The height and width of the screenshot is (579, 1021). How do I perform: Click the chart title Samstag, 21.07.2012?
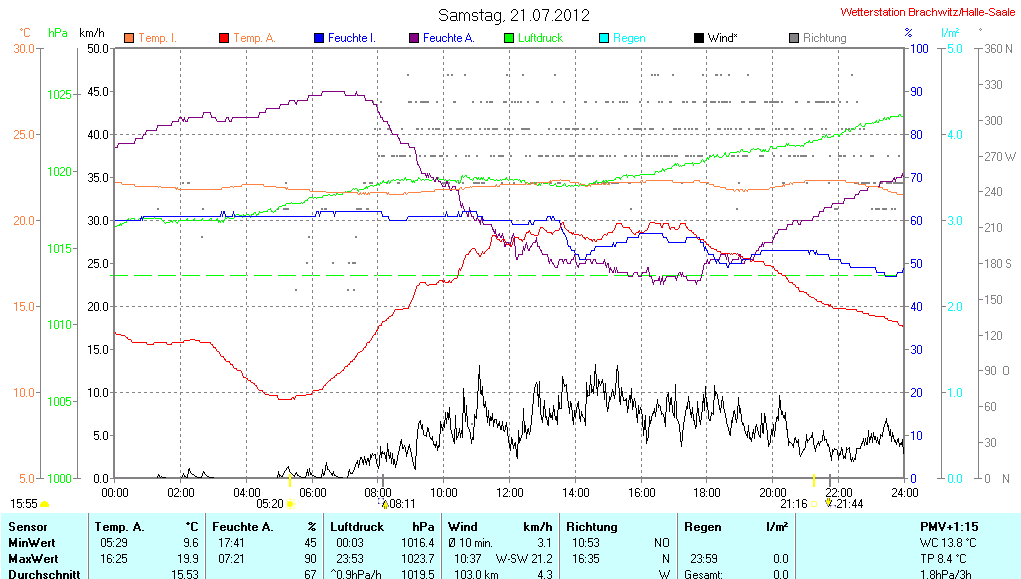click(x=514, y=16)
